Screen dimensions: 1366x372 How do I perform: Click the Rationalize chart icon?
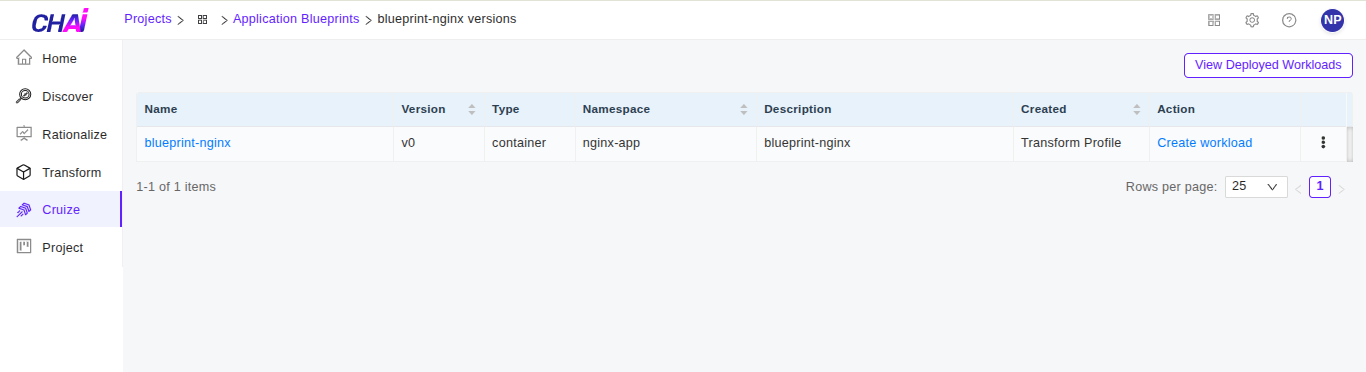(x=25, y=134)
